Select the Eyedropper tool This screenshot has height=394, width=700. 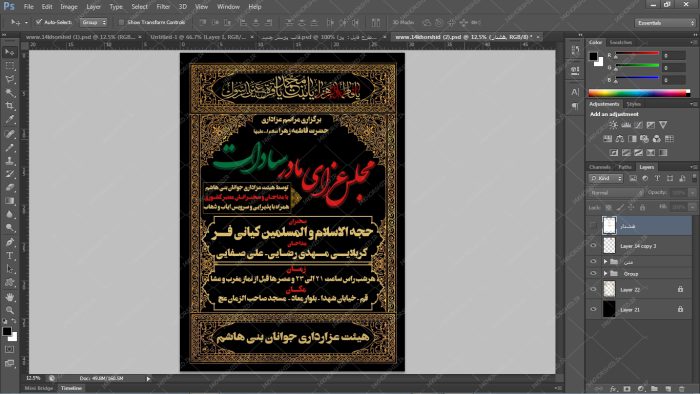pos(9,120)
